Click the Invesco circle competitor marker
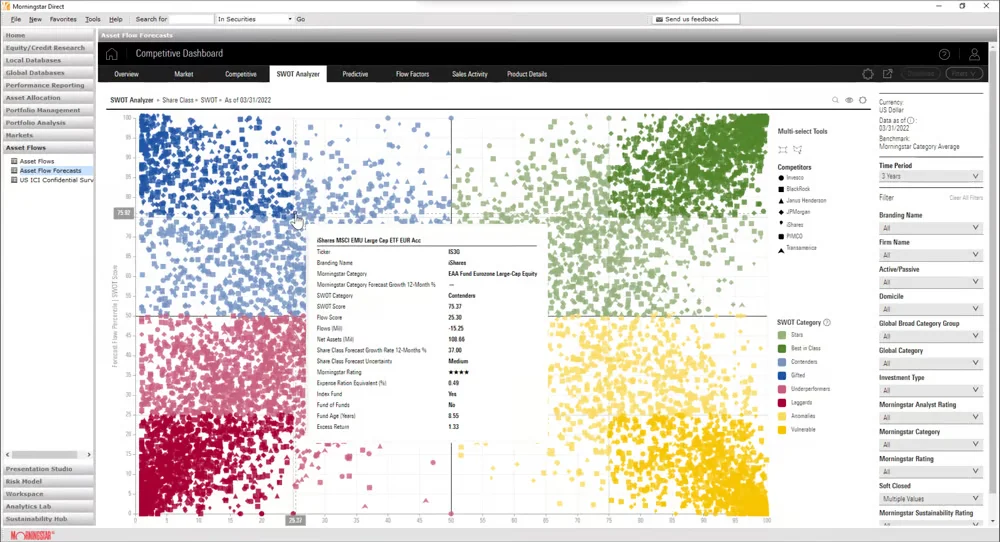Screen dimensions: 1000x542 [781, 178]
